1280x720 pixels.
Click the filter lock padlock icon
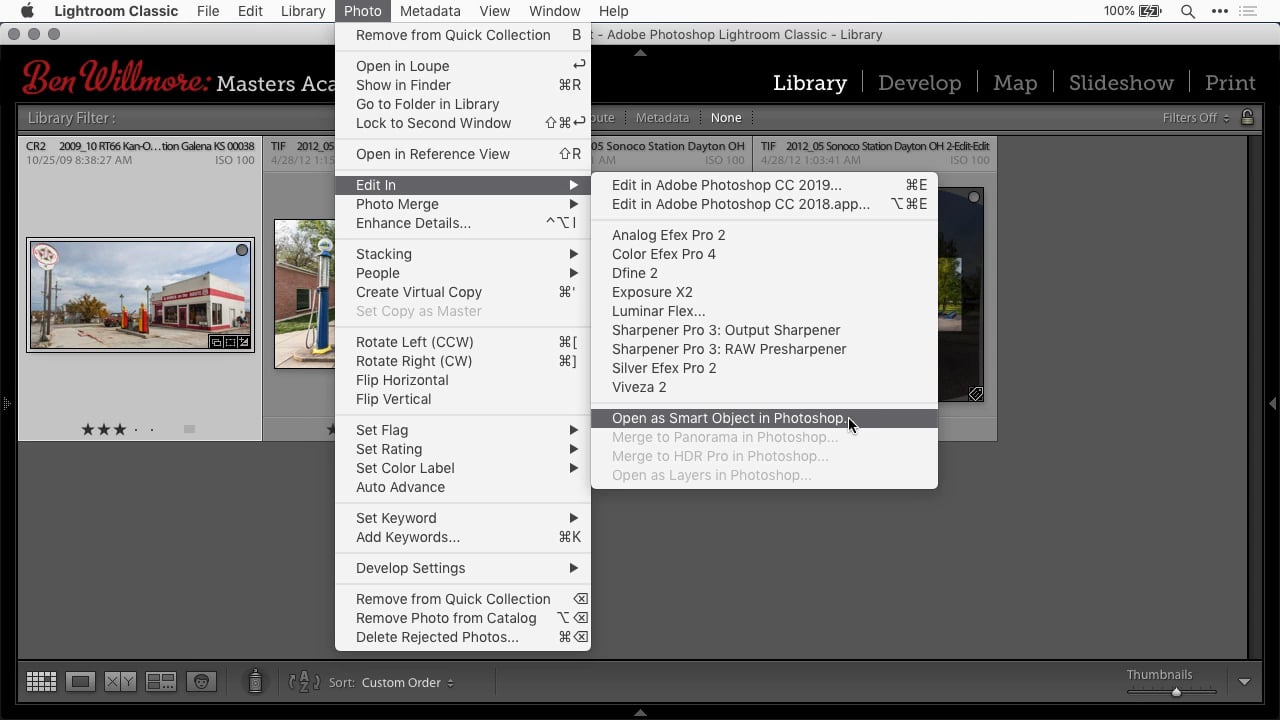pyautogui.click(x=1247, y=117)
